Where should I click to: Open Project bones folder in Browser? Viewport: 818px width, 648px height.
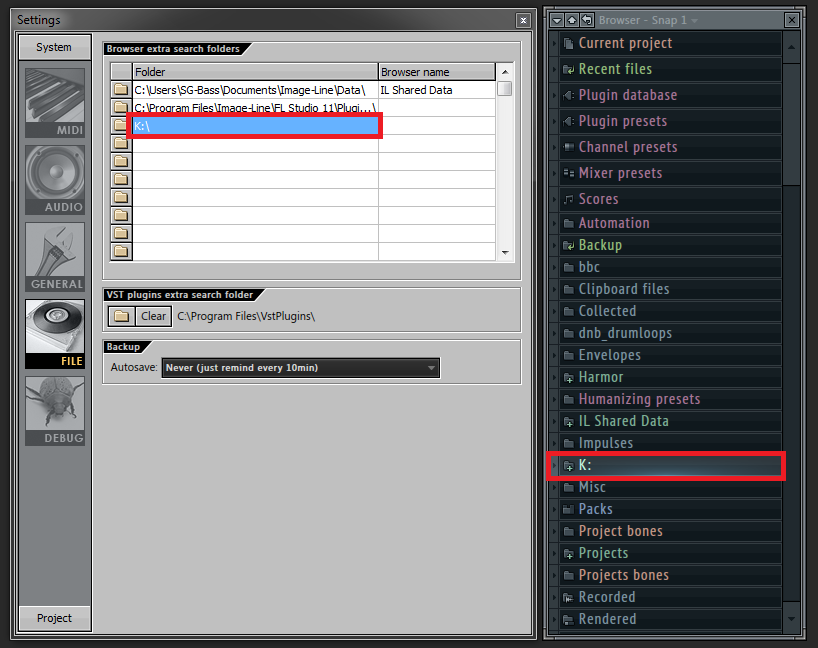(x=670, y=531)
